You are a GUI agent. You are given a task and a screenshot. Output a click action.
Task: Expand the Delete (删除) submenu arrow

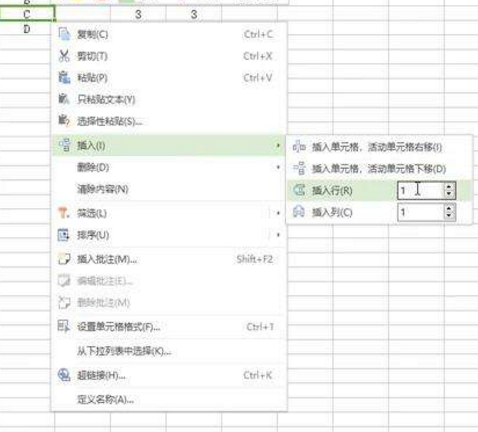[278, 167]
